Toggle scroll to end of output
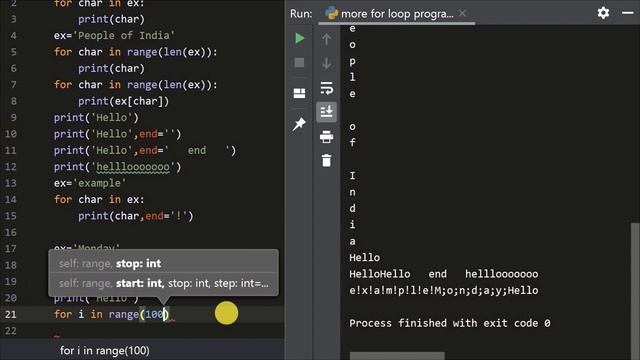Image resolution: width=640 pixels, height=360 pixels. 326,112
